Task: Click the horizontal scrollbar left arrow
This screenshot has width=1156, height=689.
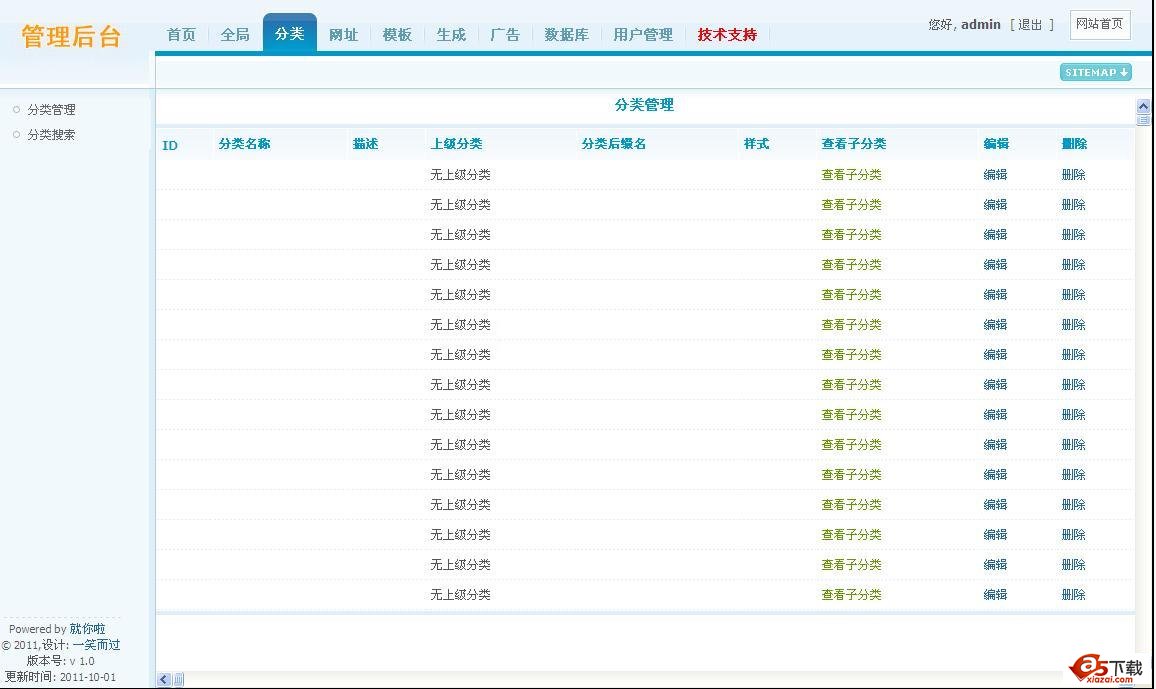Action: tap(164, 680)
